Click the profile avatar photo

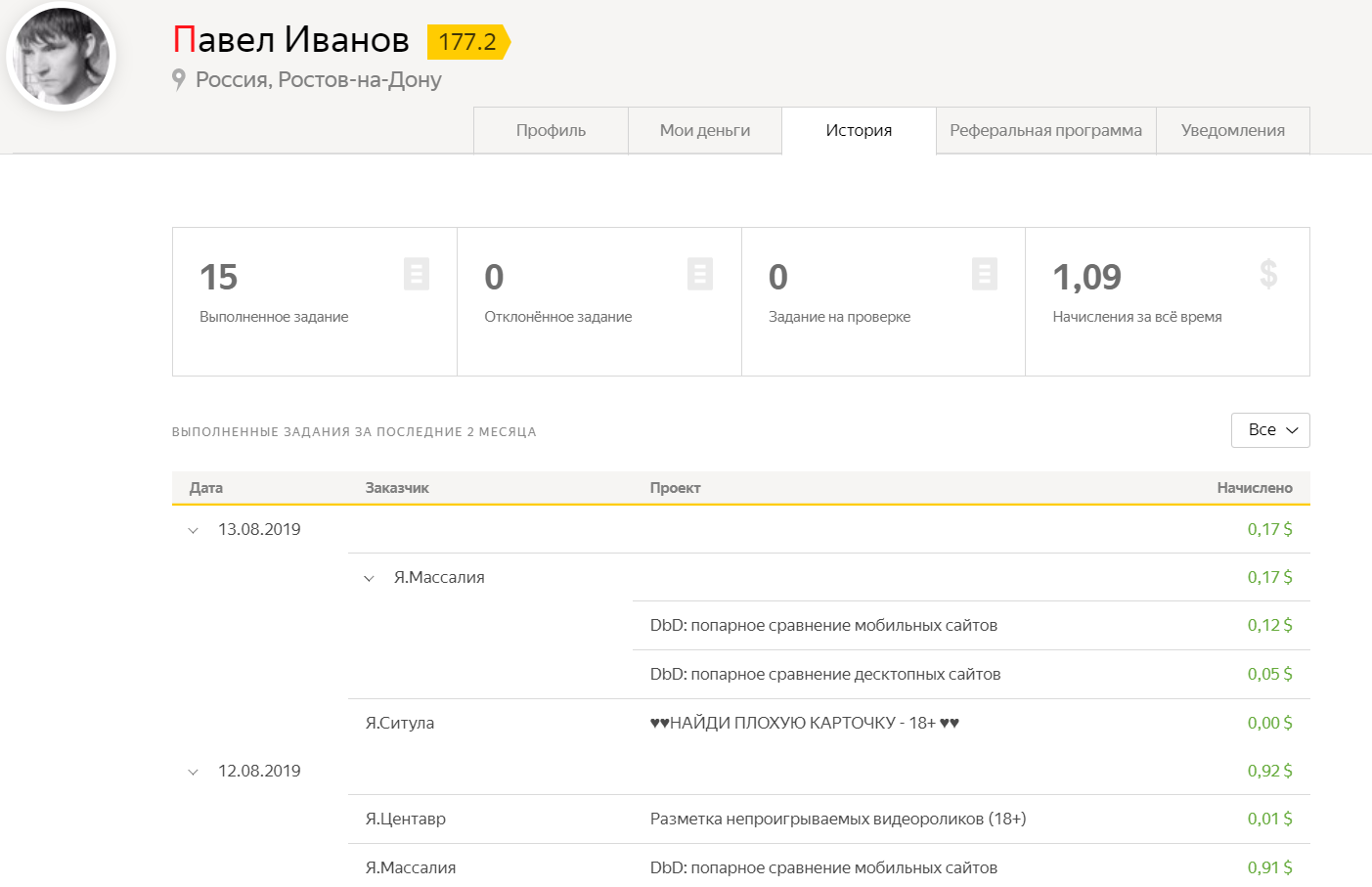tap(62, 57)
